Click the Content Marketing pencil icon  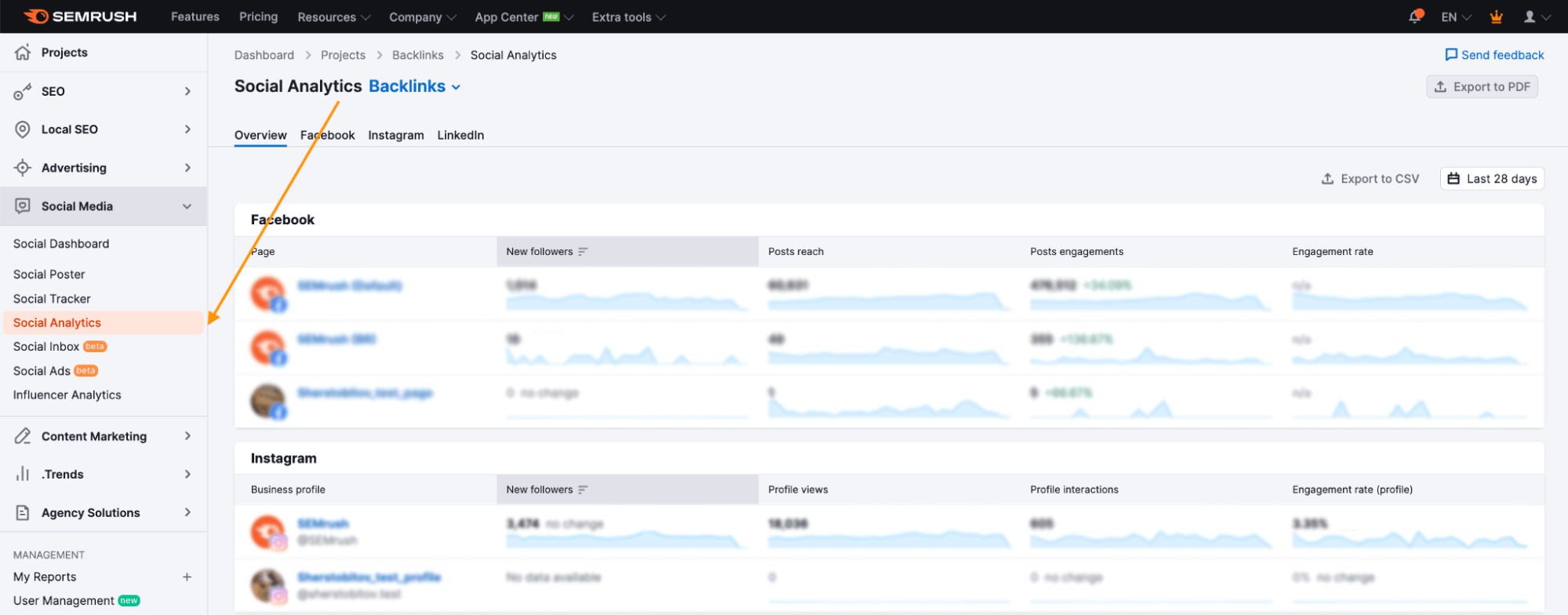tap(23, 436)
